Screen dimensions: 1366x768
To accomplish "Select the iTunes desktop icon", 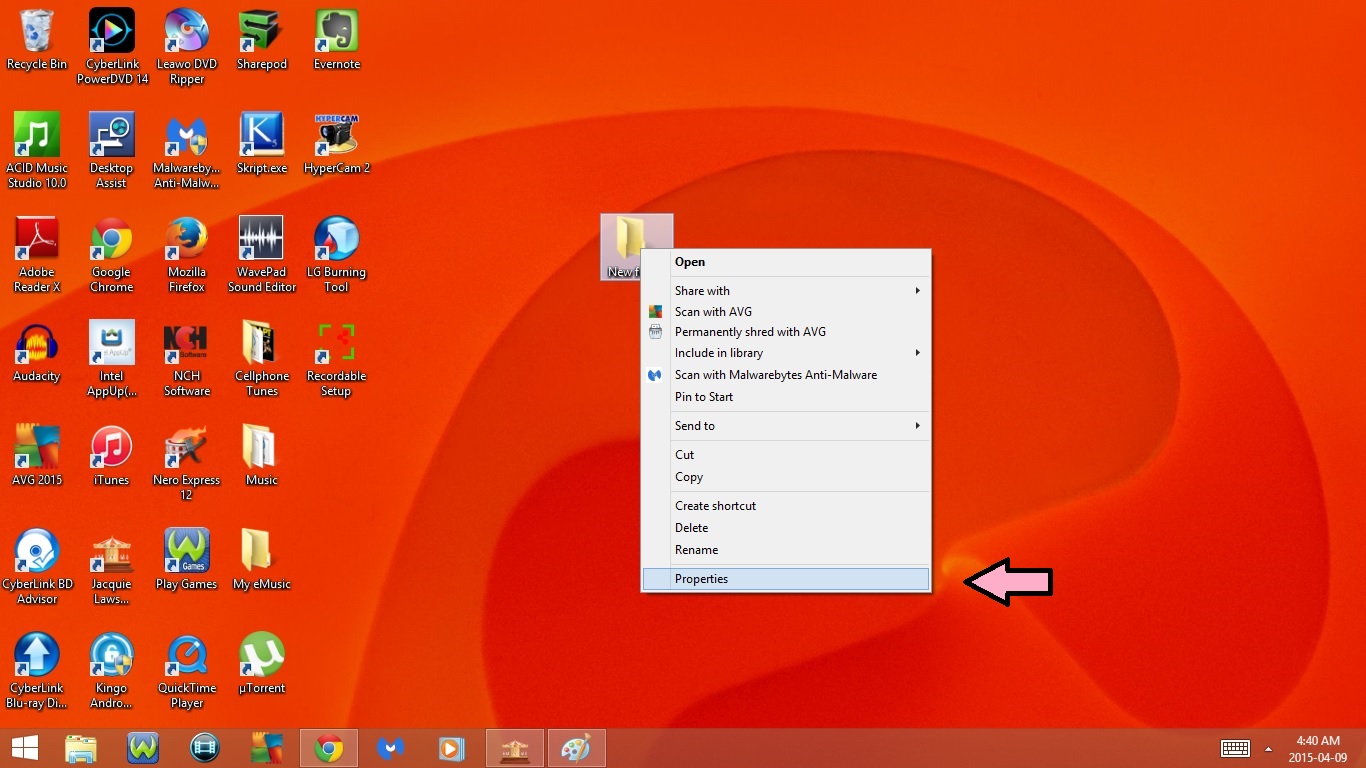I will (x=112, y=457).
